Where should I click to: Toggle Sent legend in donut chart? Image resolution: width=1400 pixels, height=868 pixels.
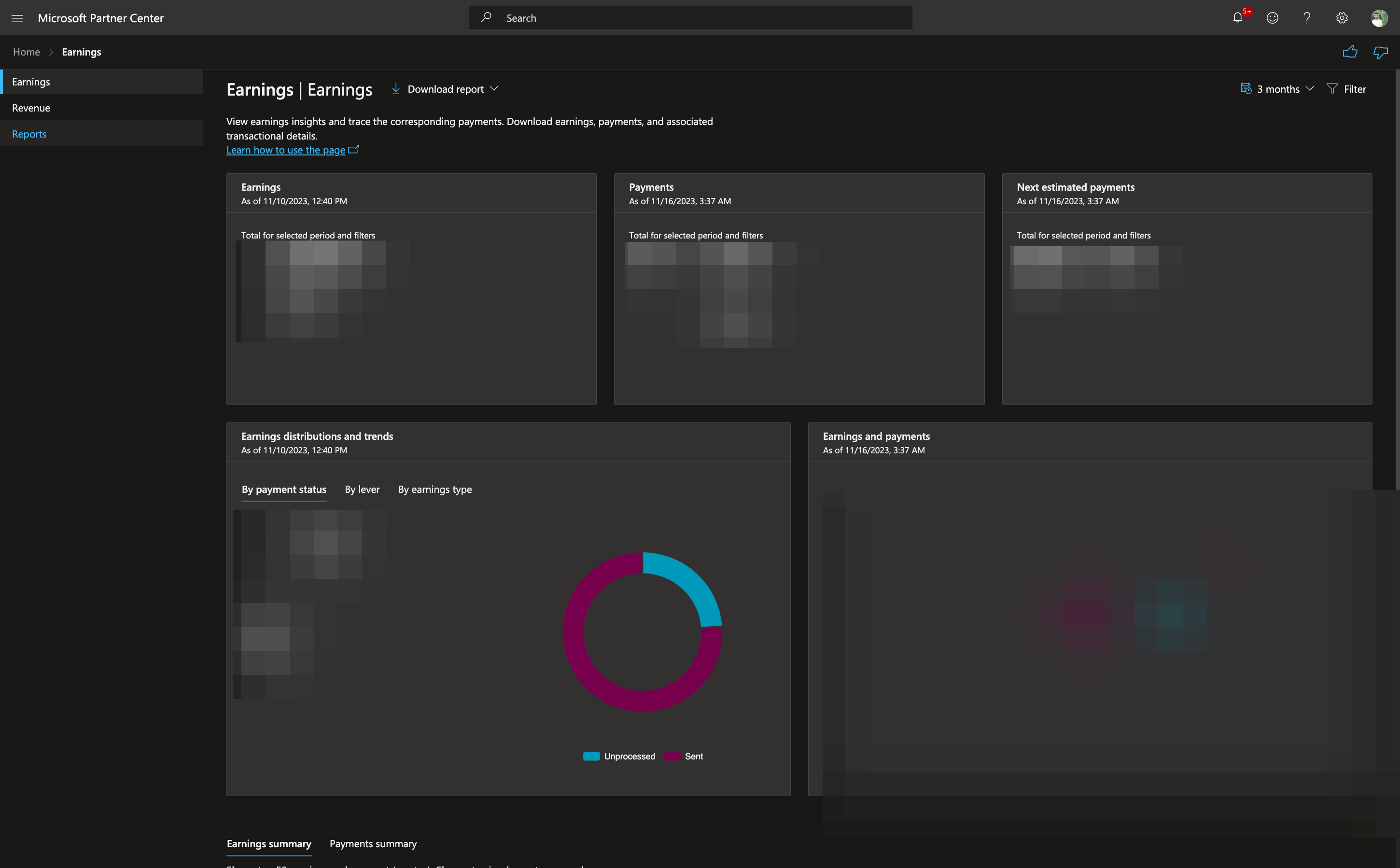point(684,756)
